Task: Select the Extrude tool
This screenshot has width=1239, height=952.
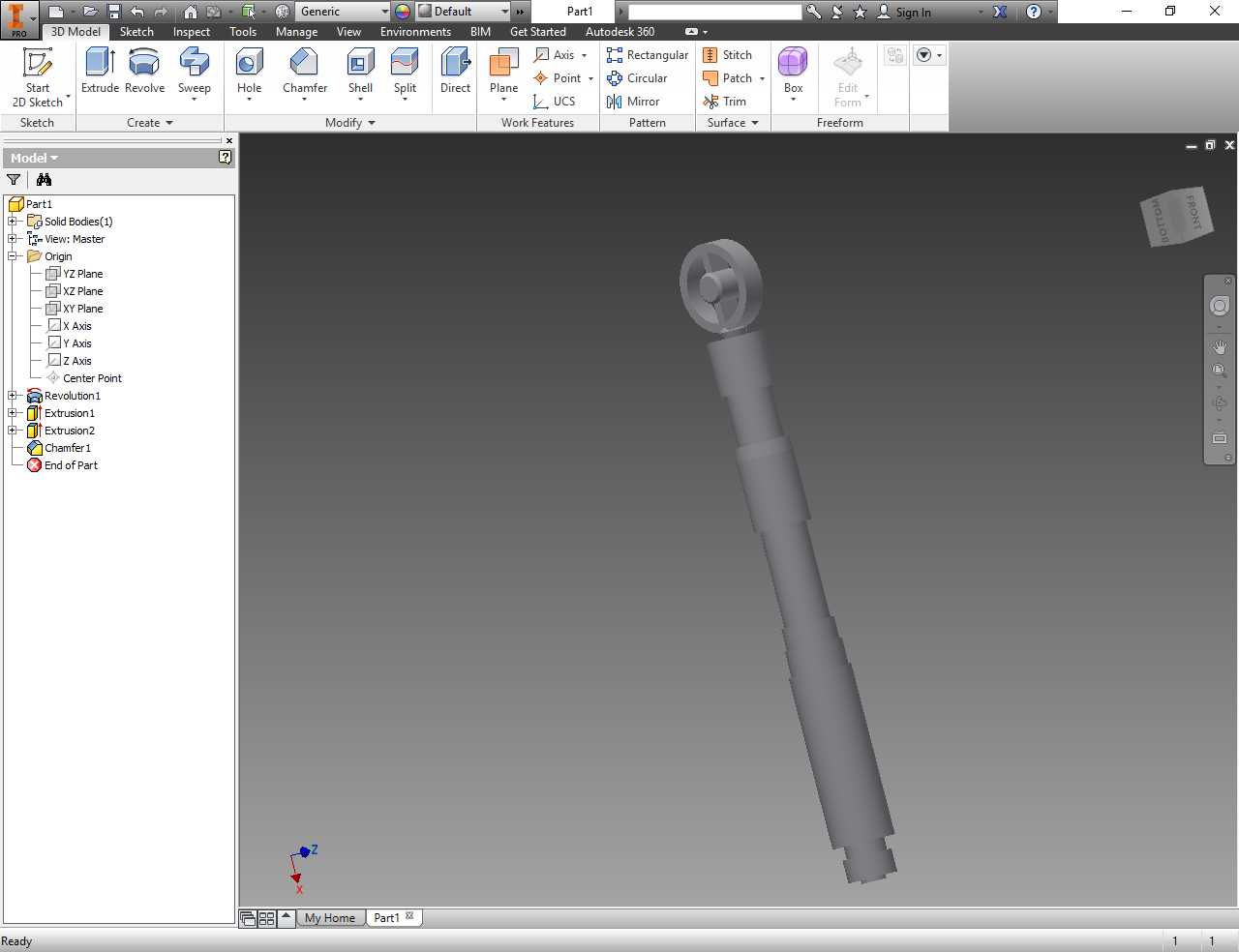Action: [x=100, y=72]
